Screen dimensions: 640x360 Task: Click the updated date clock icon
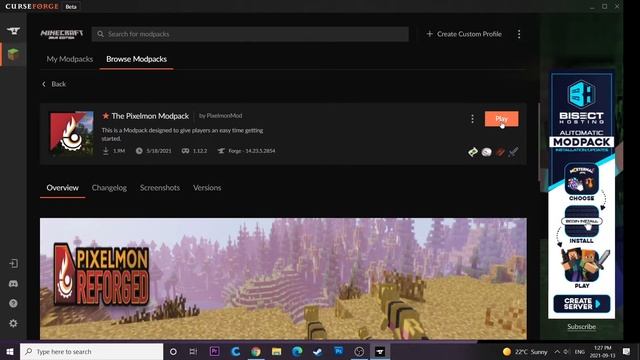tap(139, 151)
